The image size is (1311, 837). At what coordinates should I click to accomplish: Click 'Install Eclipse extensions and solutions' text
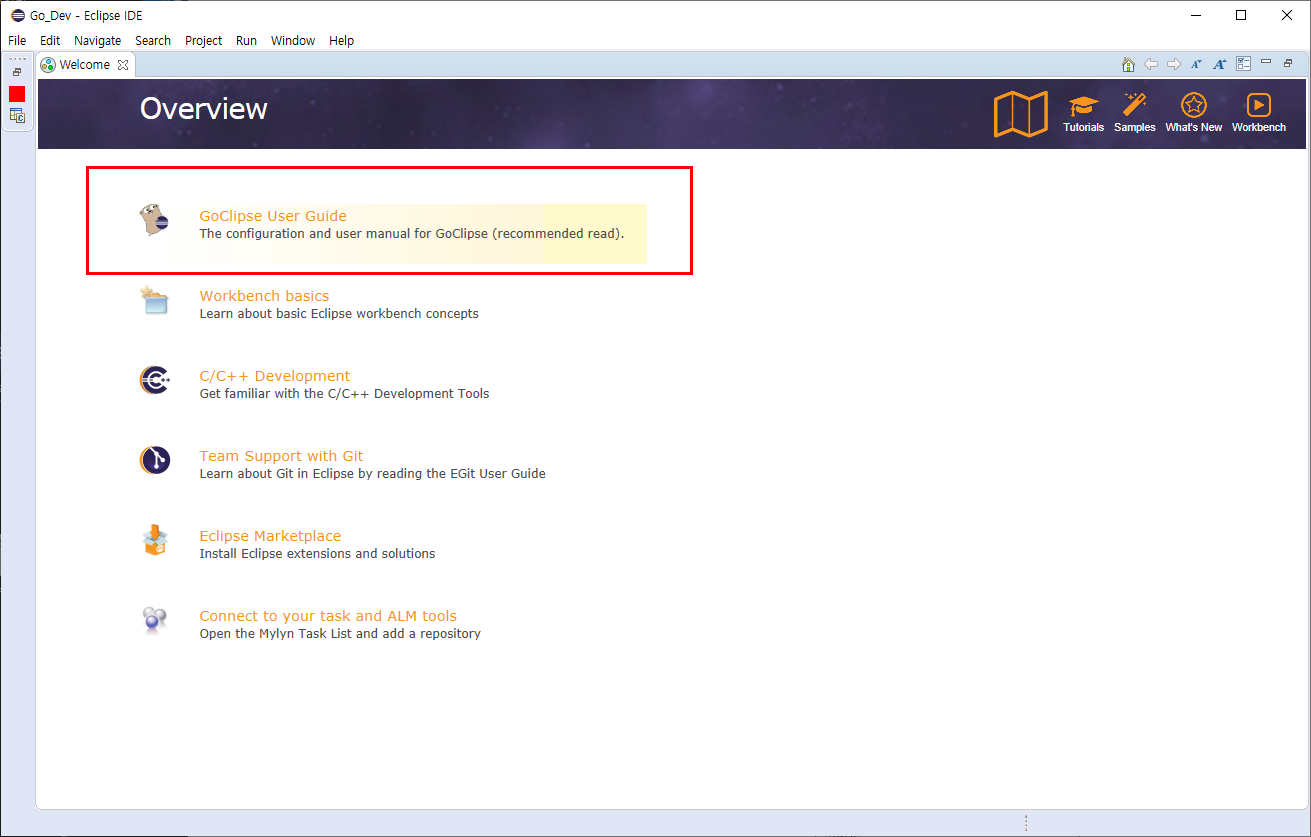click(x=317, y=554)
